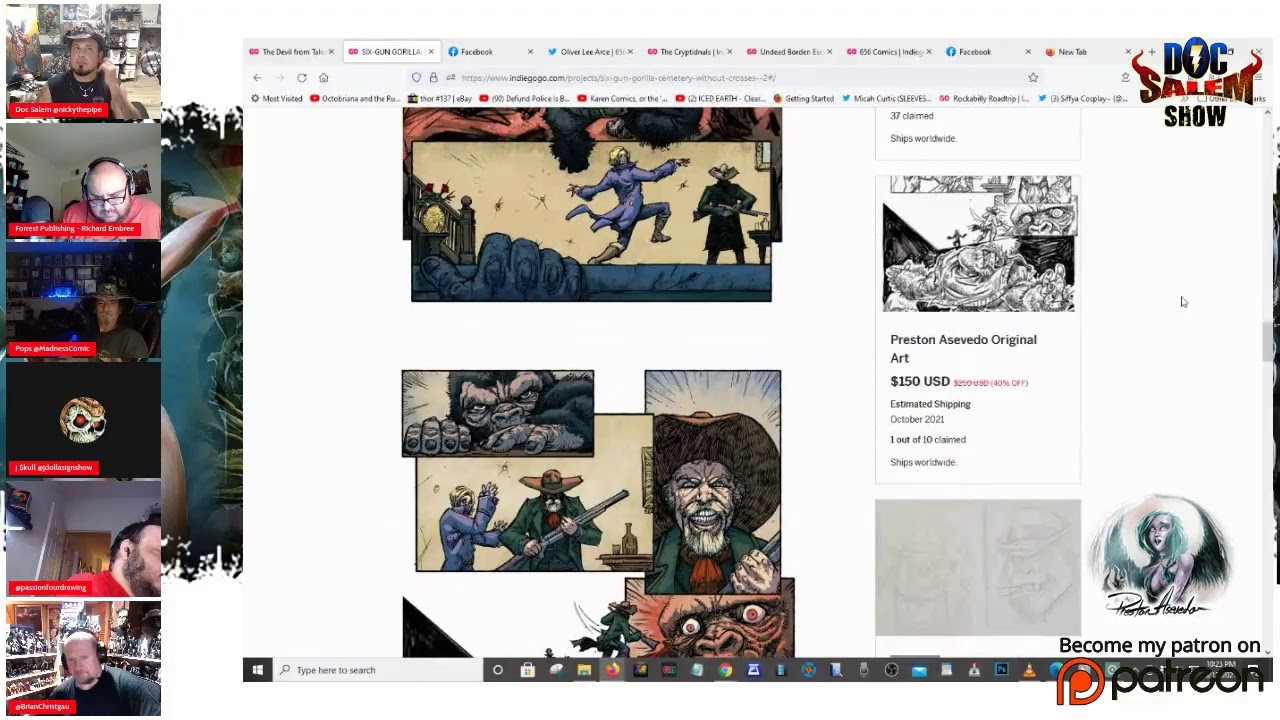Reload the page with the refresh icon
Screen dimensions: 1280x720
(x=301, y=78)
